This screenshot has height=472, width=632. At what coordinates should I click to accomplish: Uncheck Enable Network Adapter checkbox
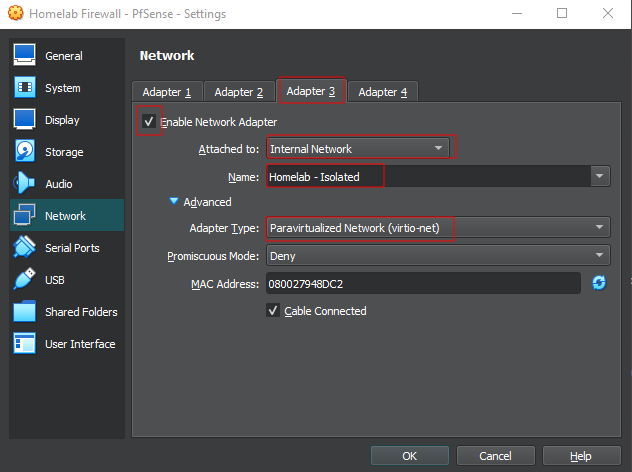coord(149,121)
